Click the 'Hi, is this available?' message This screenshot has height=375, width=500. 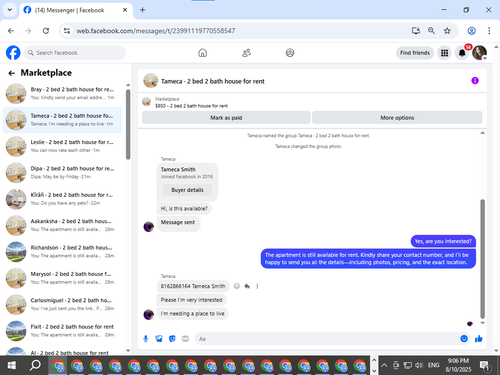pos(184,209)
